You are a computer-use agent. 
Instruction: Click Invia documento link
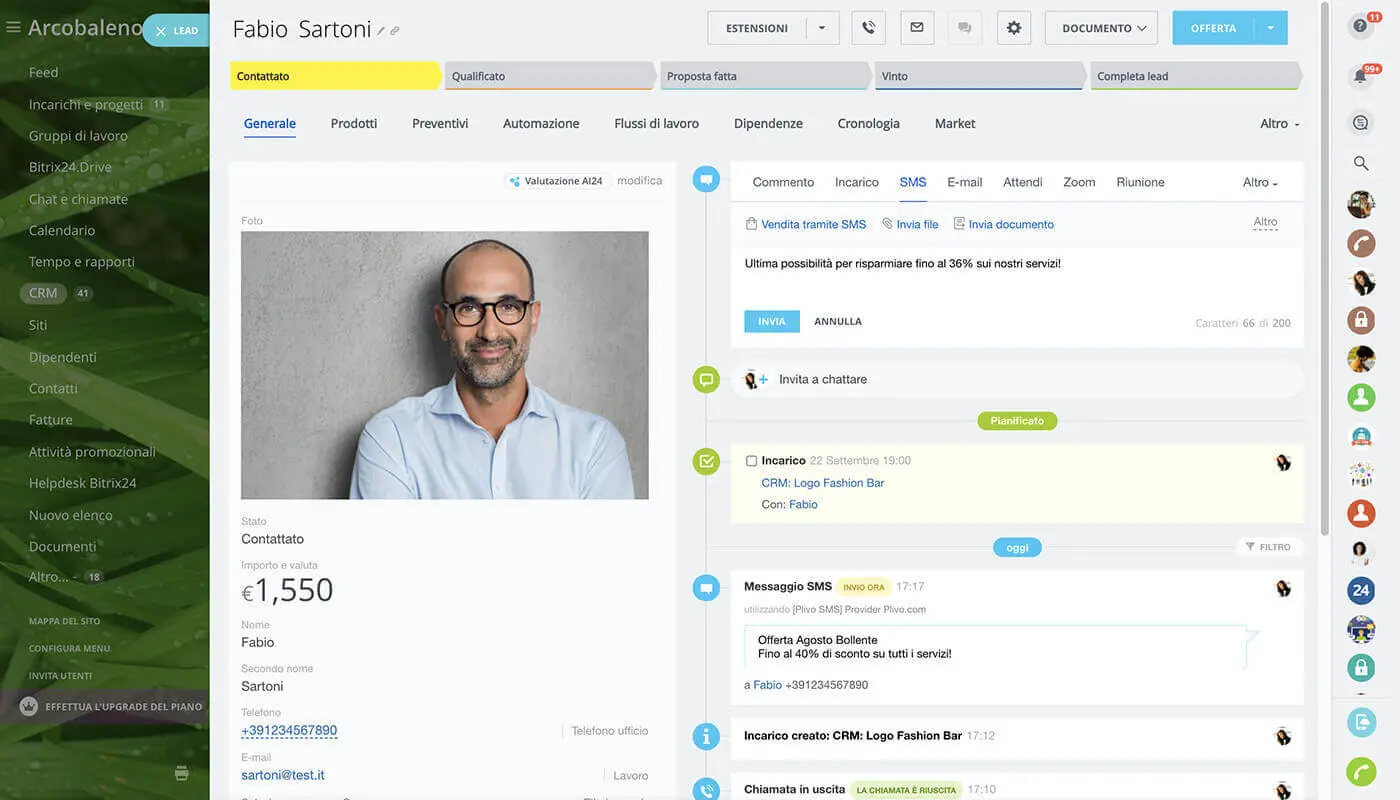1011,225
